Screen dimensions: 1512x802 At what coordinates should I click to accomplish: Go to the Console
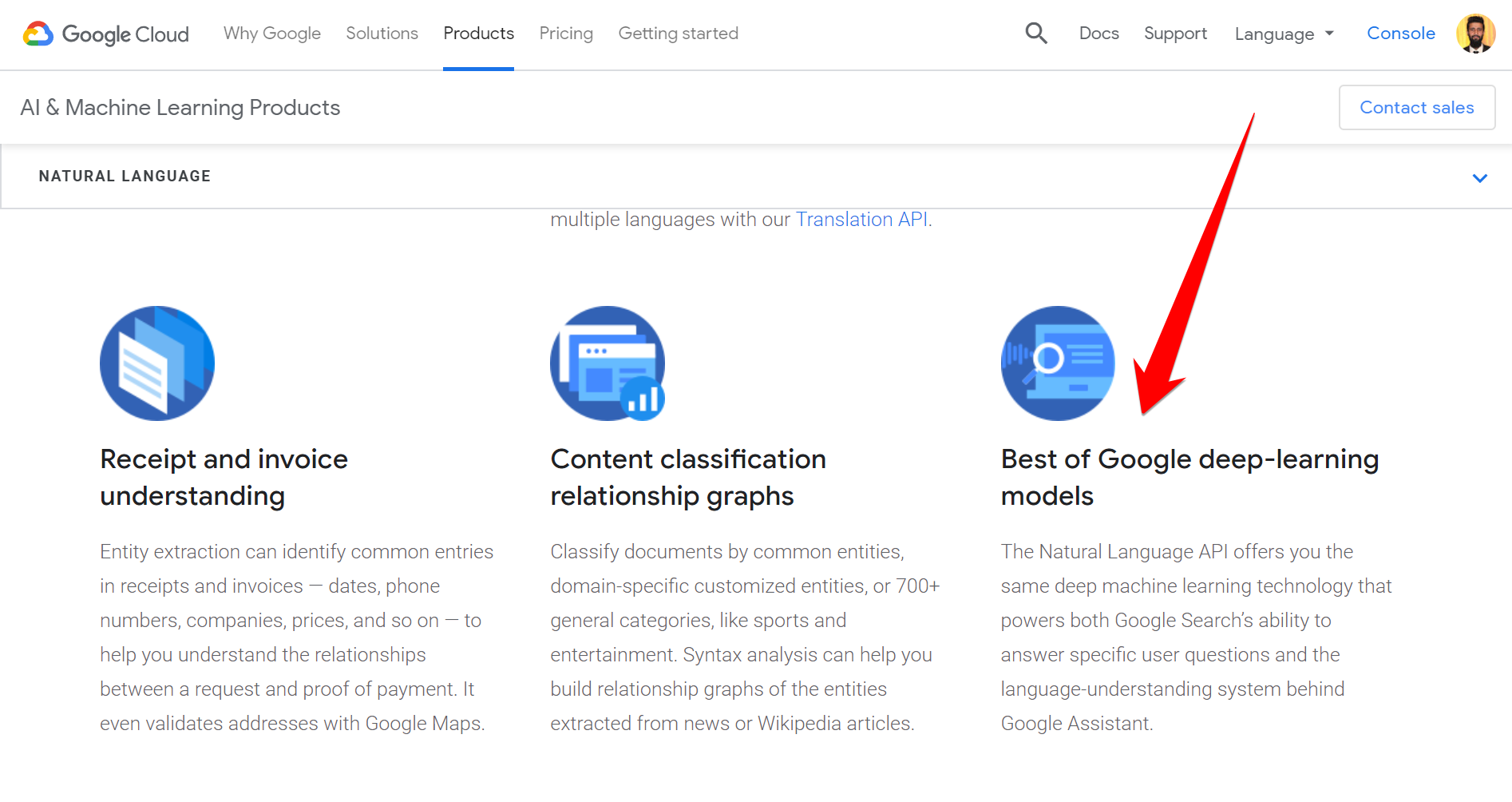click(x=1400, y=33)
